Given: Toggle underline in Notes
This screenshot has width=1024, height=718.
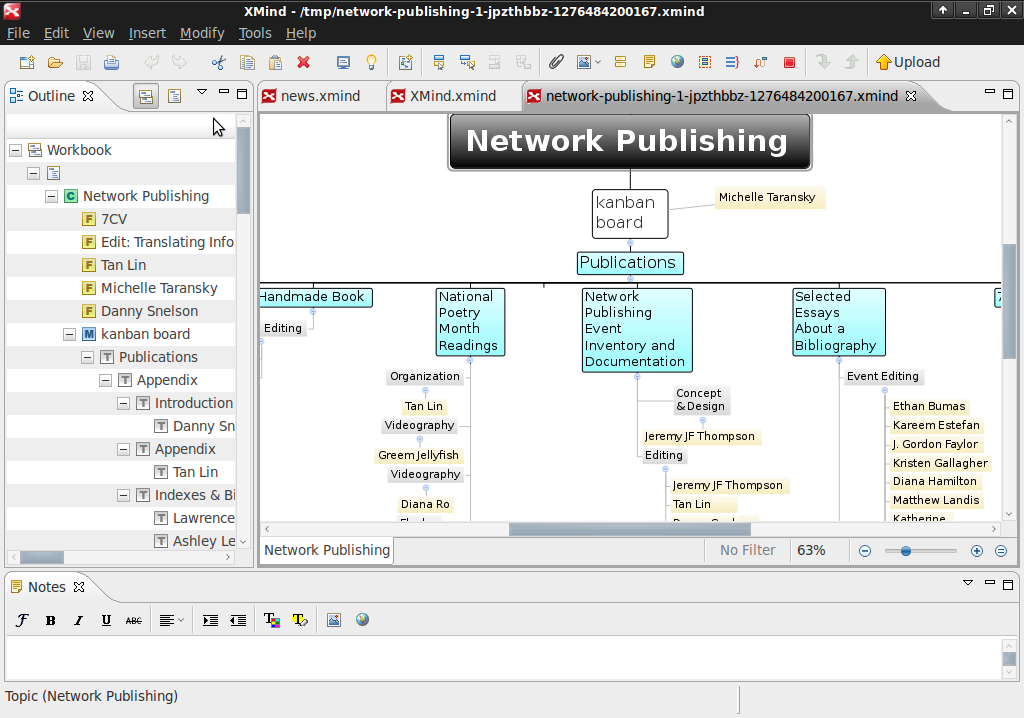Looking at the screenshot, I should tap(106, 620).
